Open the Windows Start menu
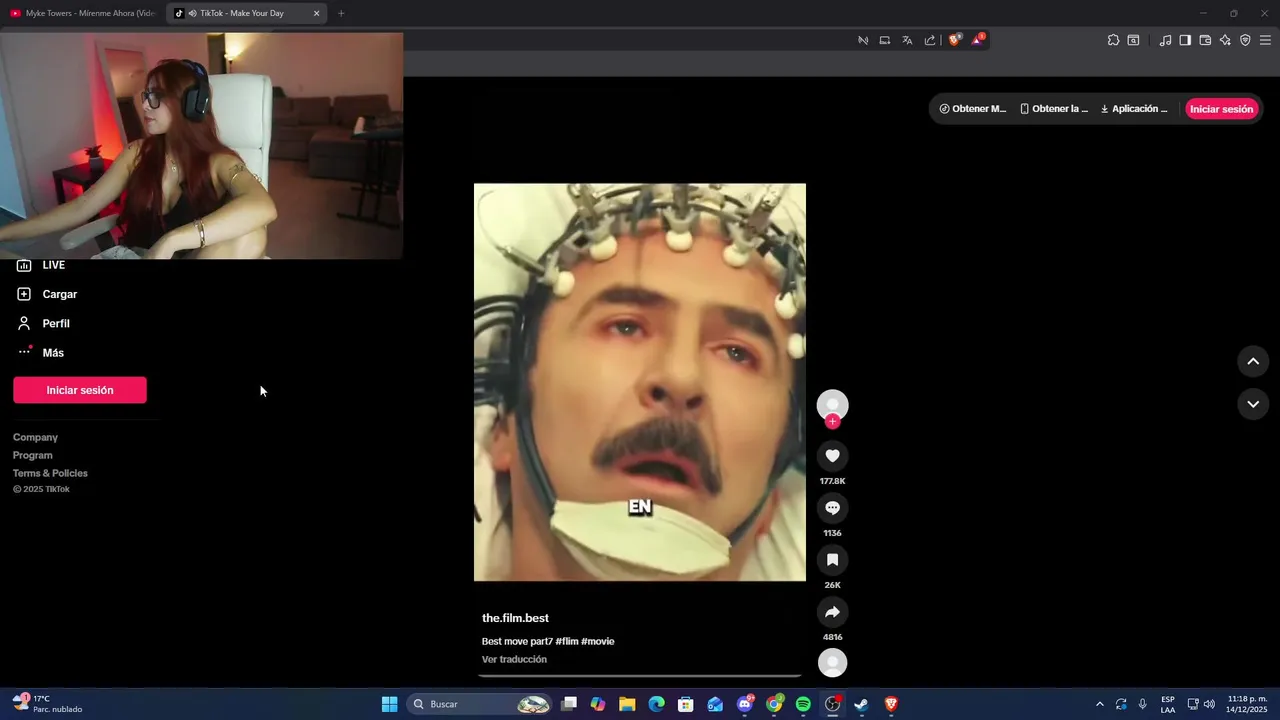The height and width of the screenshot is (720, 1280). 389,704
